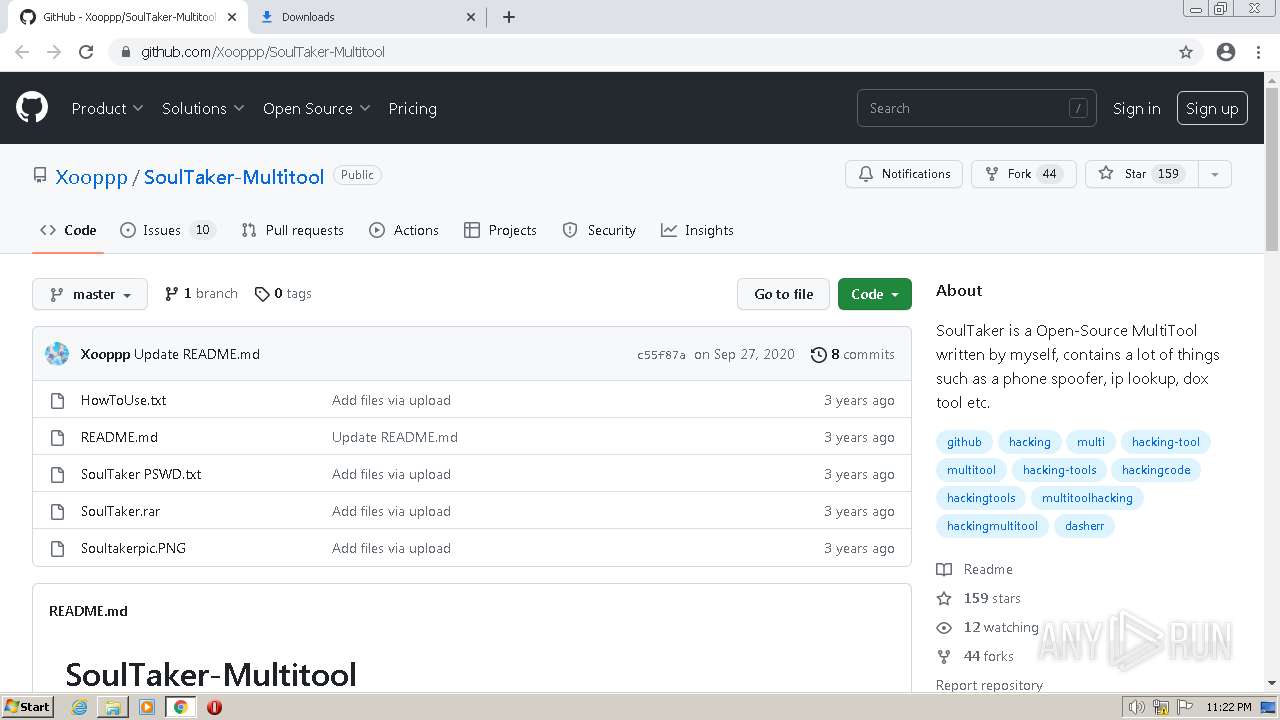Expand the green Code dropdown

pos(875,294)
